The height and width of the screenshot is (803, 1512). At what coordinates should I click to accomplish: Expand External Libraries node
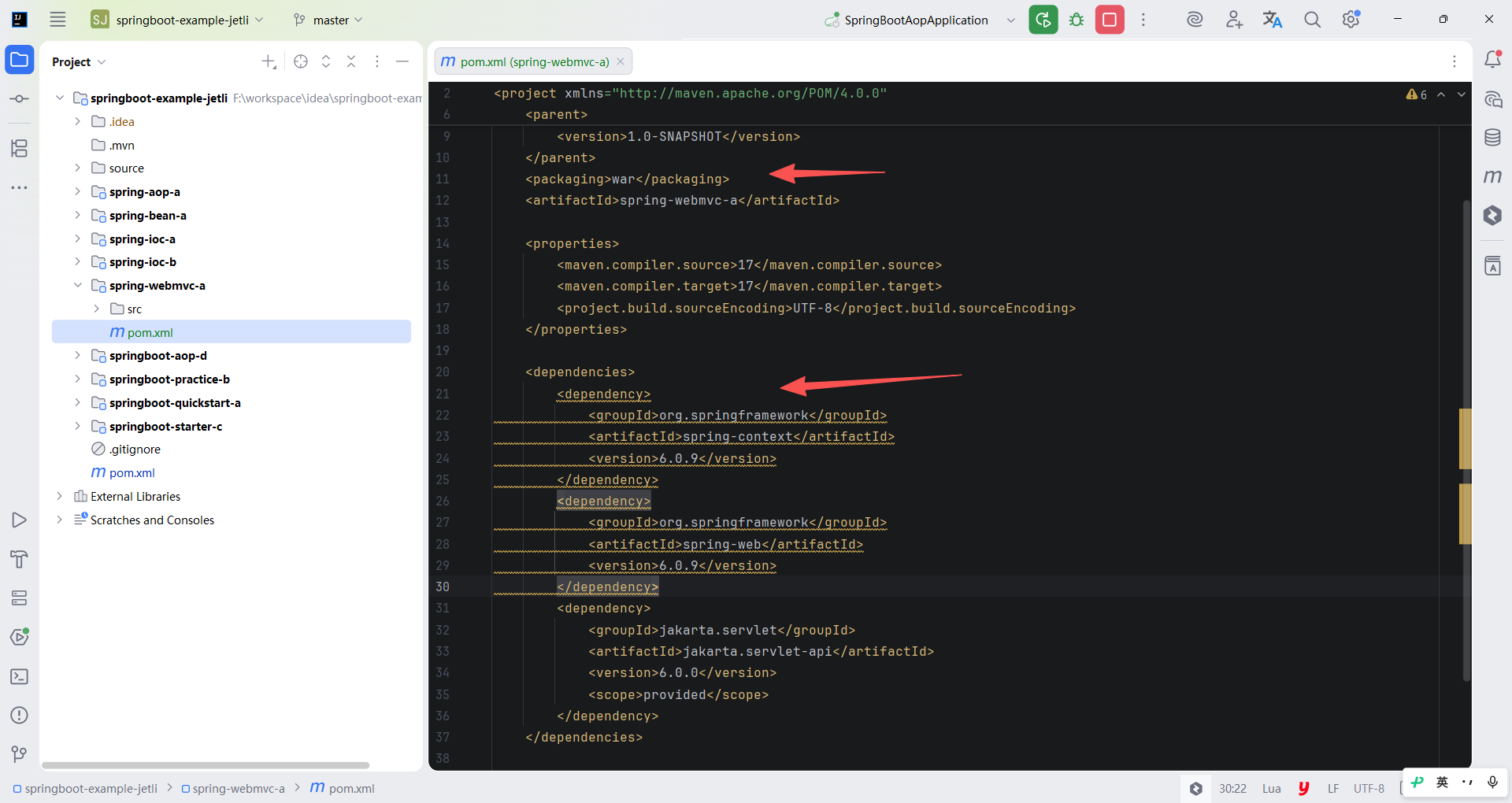point(59,496)
